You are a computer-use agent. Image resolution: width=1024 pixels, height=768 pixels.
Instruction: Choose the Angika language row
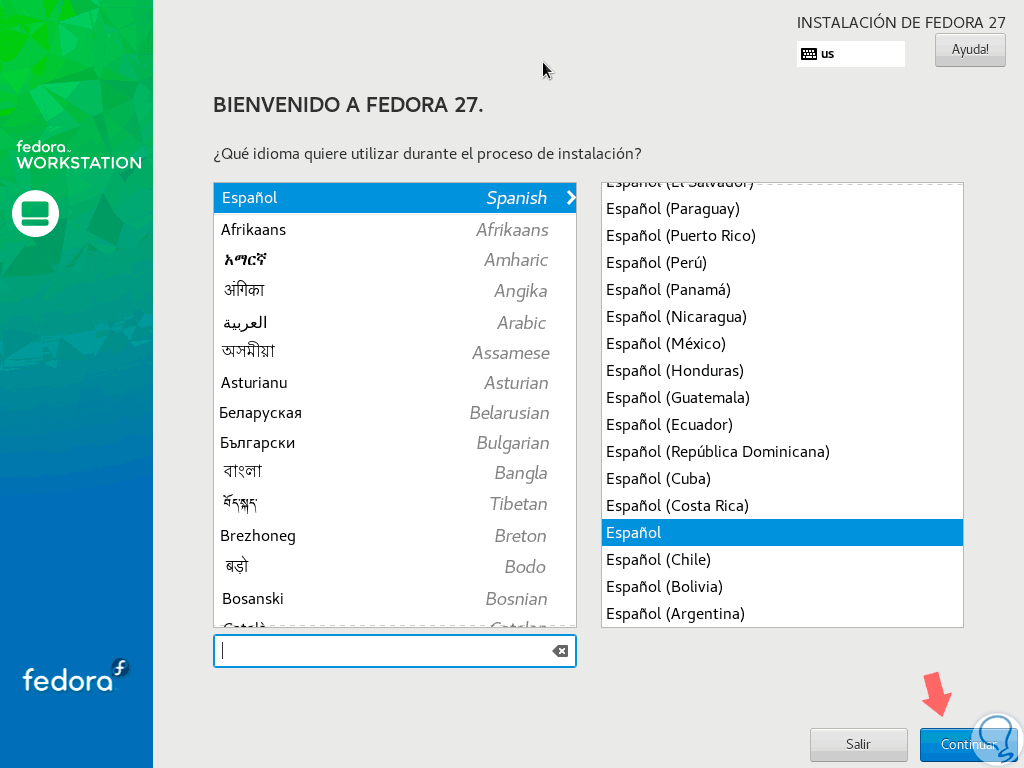[x=394, y=290]
